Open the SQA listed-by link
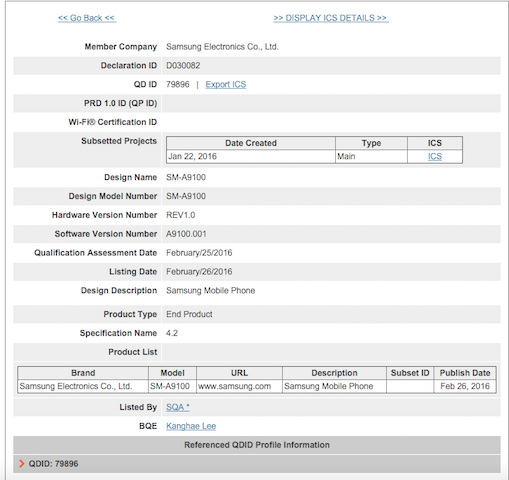 pyautogui.click(x=178, y=407)
